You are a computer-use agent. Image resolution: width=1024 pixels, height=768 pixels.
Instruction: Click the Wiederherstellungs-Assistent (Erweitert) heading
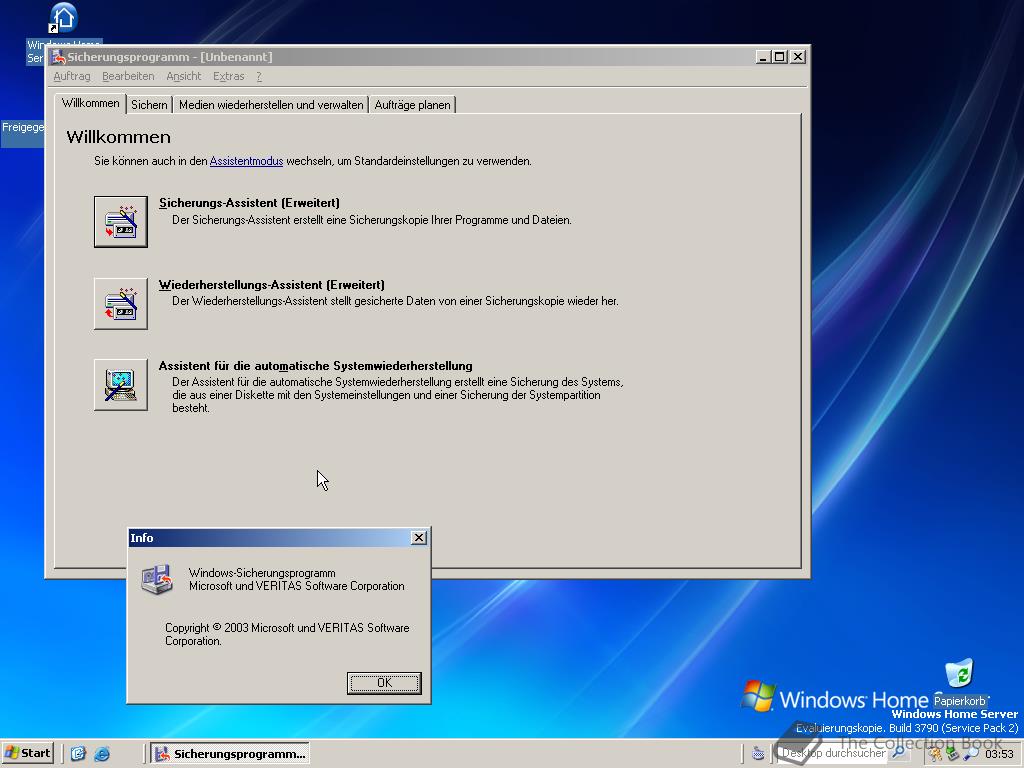[x=272, y=285]
